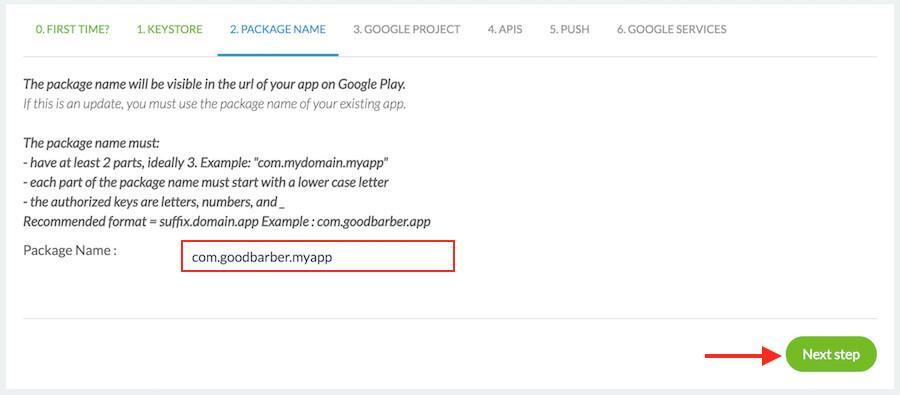Image resolution: width=900 pixels, height=395 pixels.
Task: Switch to the 1. KEYSTORE tab
Action: [x=169, y=29]
